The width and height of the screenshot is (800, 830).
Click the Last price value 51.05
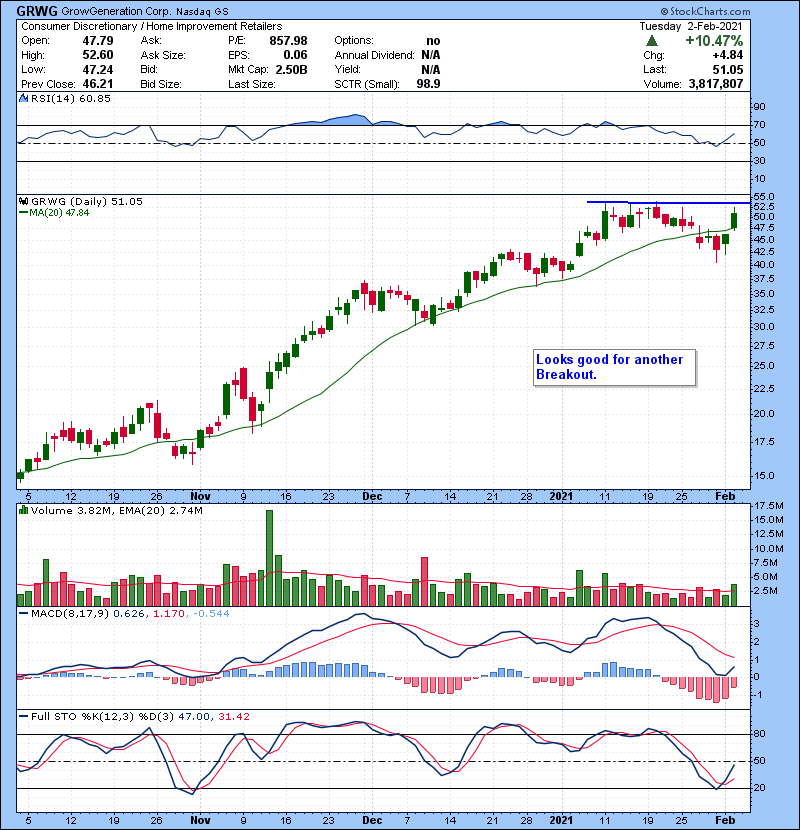tap(727, 69)
